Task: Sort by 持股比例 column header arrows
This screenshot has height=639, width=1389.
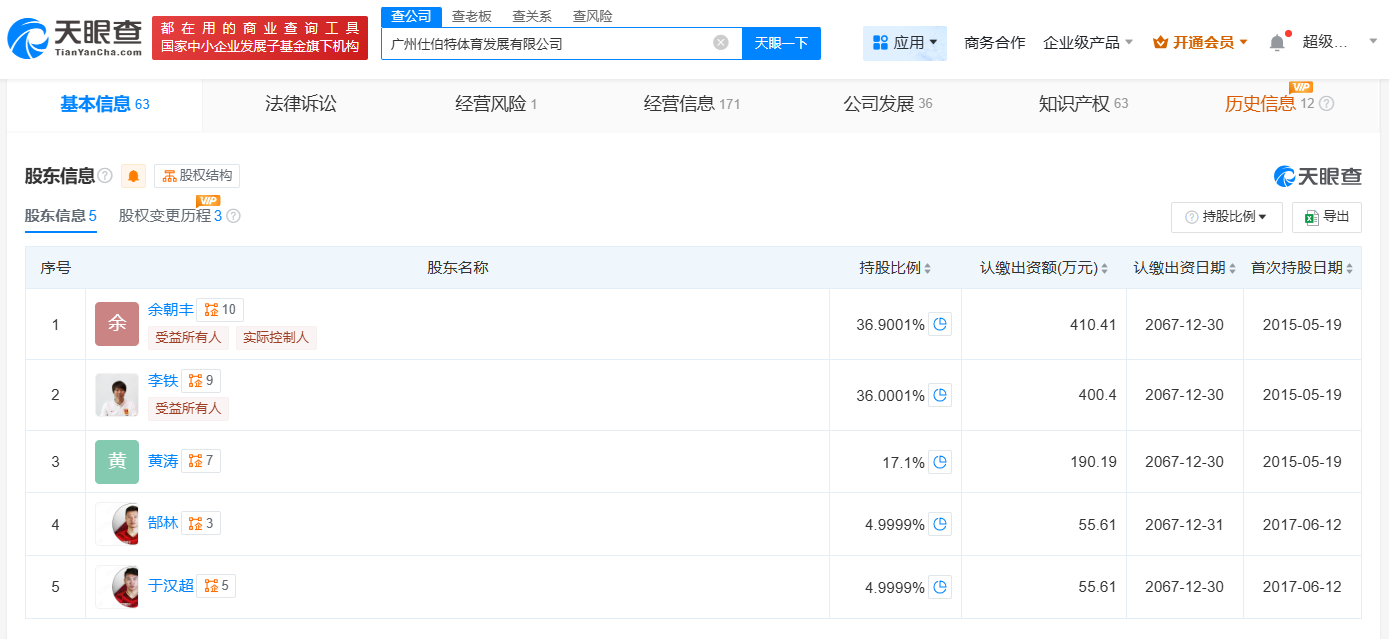Action: [x=927, y=268]
